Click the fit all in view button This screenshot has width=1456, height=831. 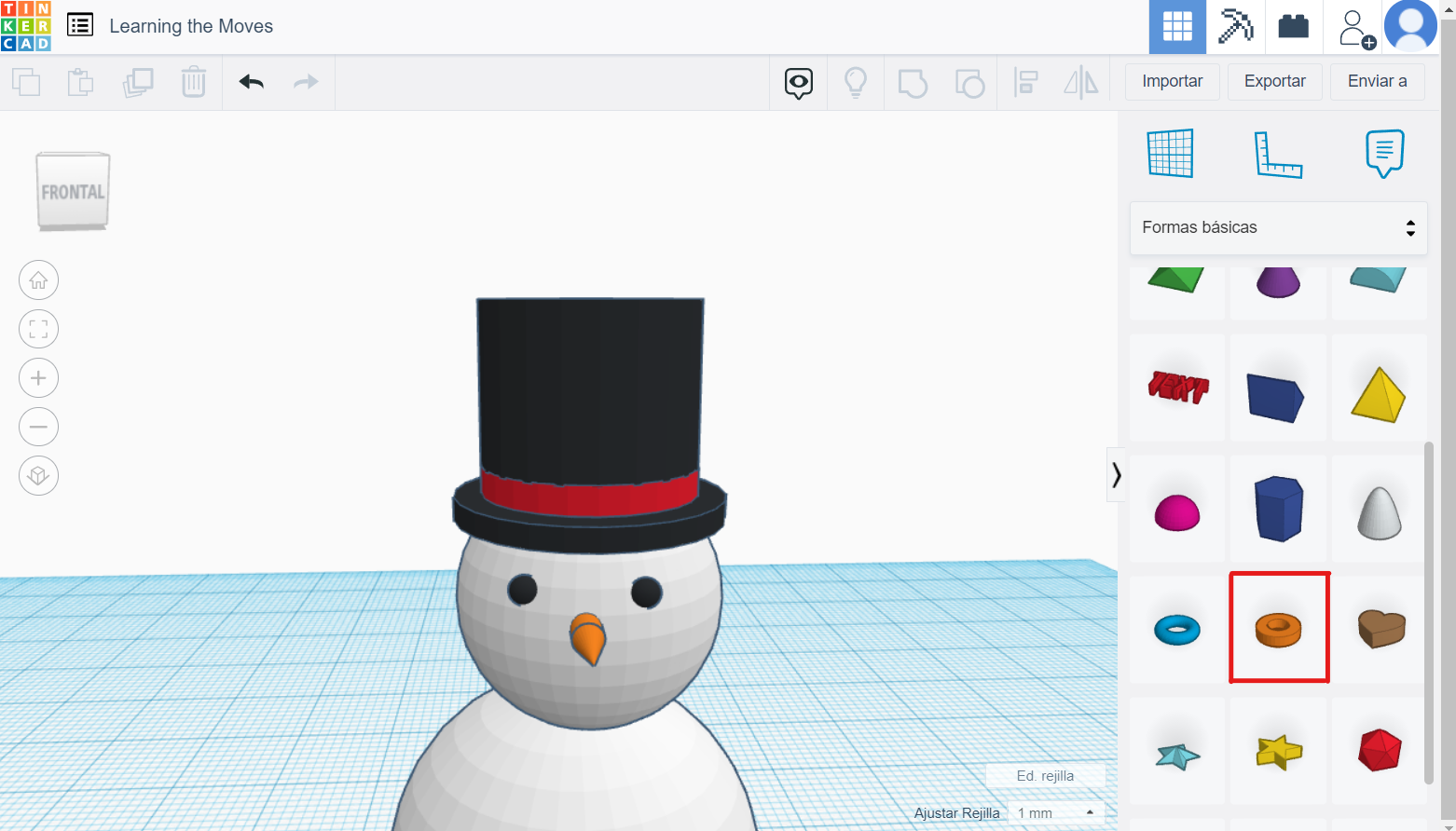38,329
